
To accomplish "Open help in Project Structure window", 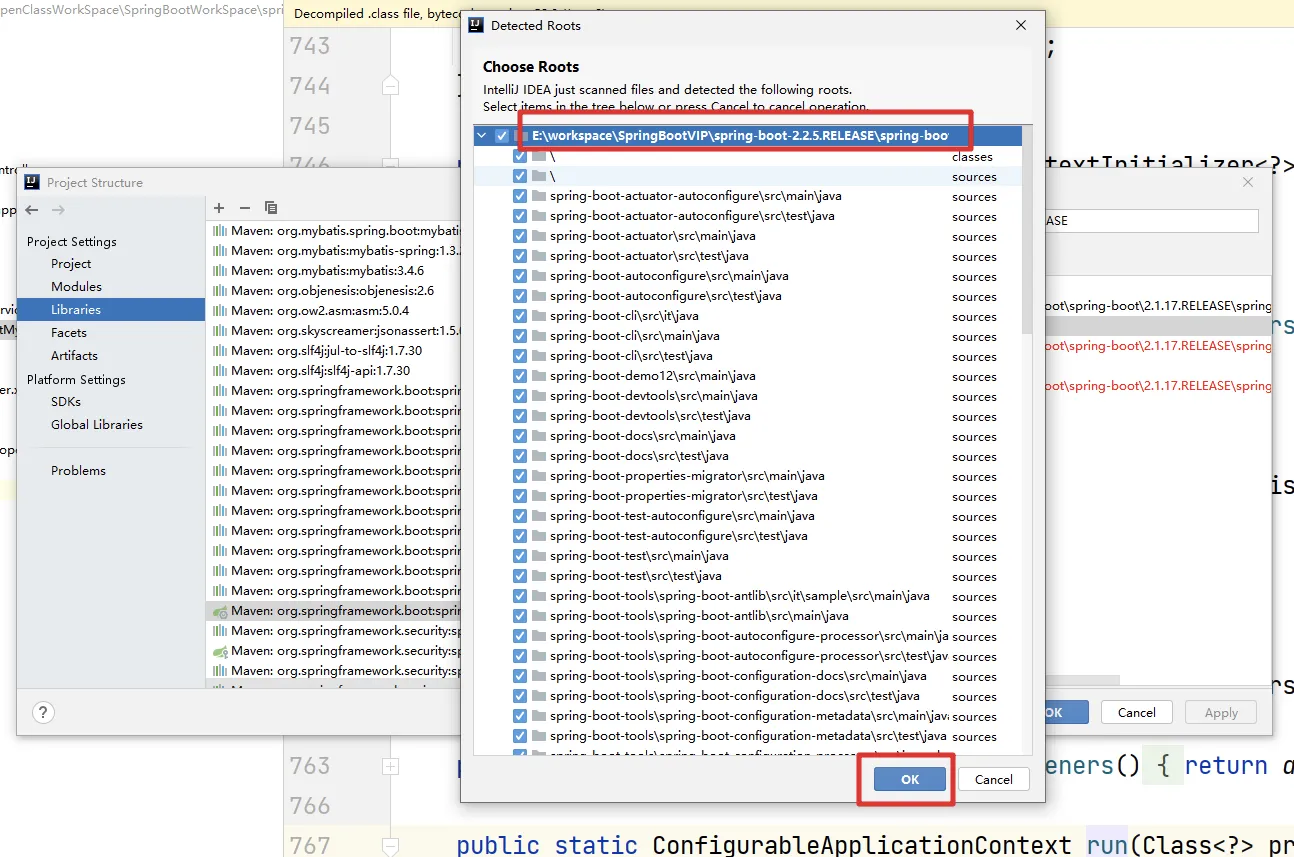I will 42,713.
